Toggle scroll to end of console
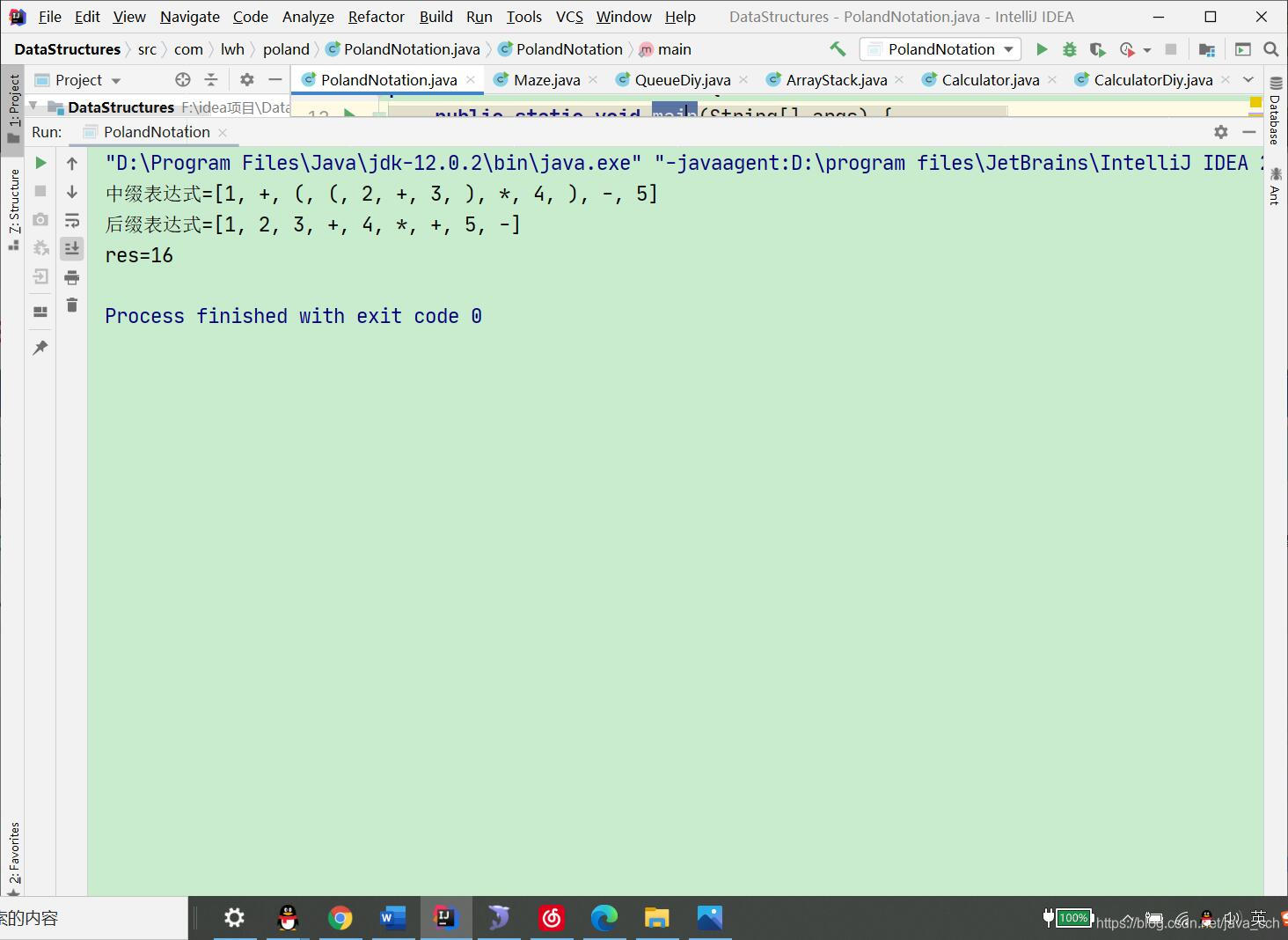1288x940 pixels. click(x=72, y=248)
